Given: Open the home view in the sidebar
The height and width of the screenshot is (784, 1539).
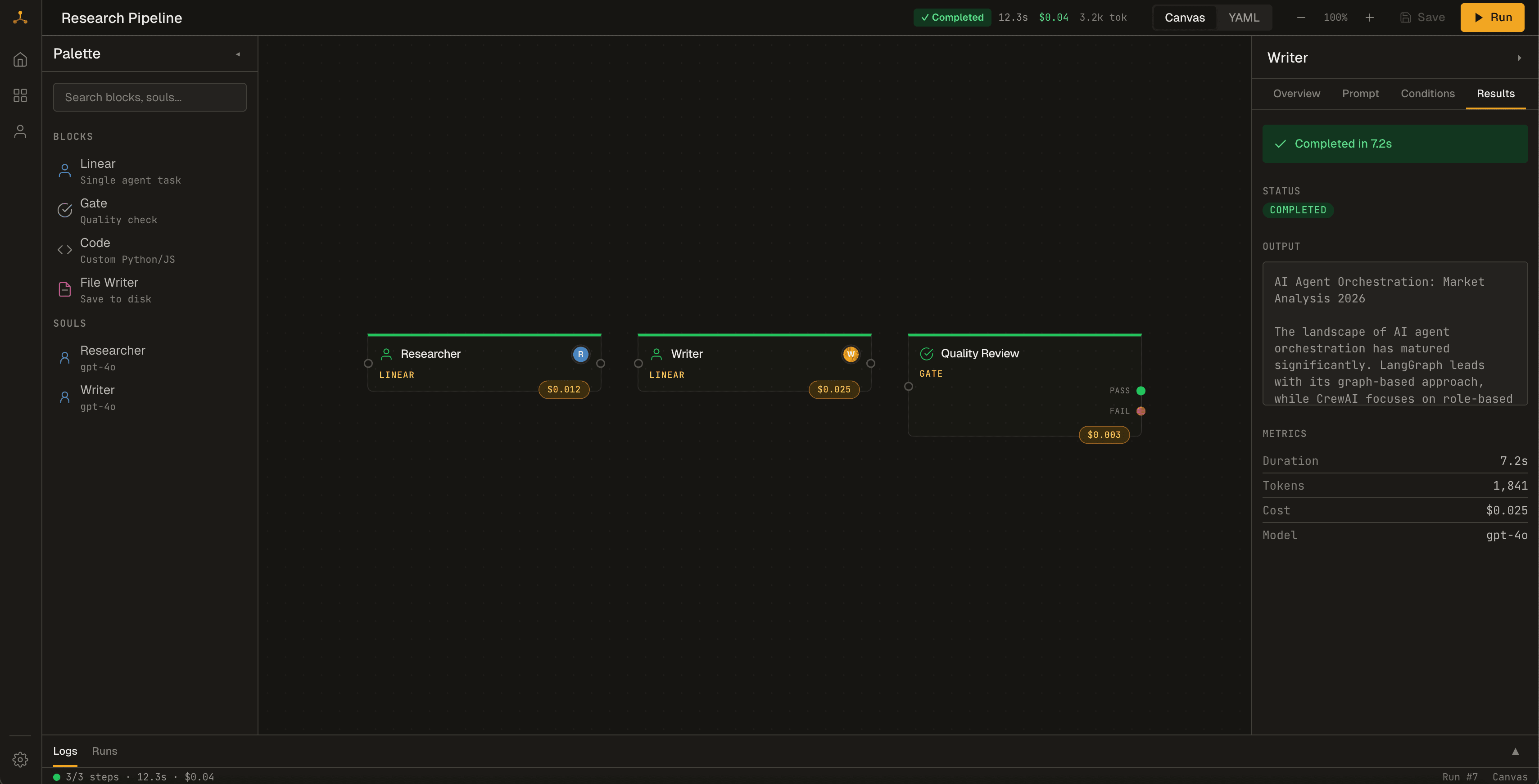Looking at the screenshot, I should click(20, 59).
